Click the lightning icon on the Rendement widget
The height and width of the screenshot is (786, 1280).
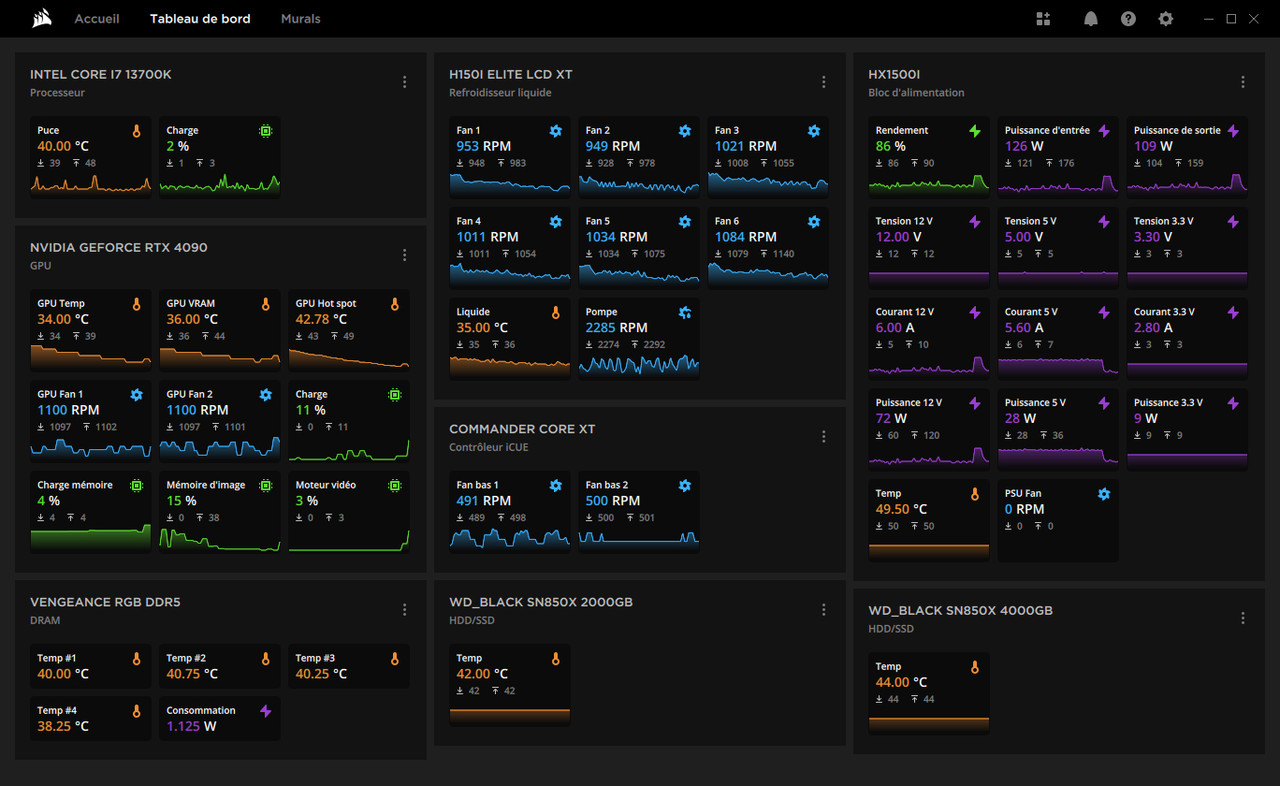point(974,130)
